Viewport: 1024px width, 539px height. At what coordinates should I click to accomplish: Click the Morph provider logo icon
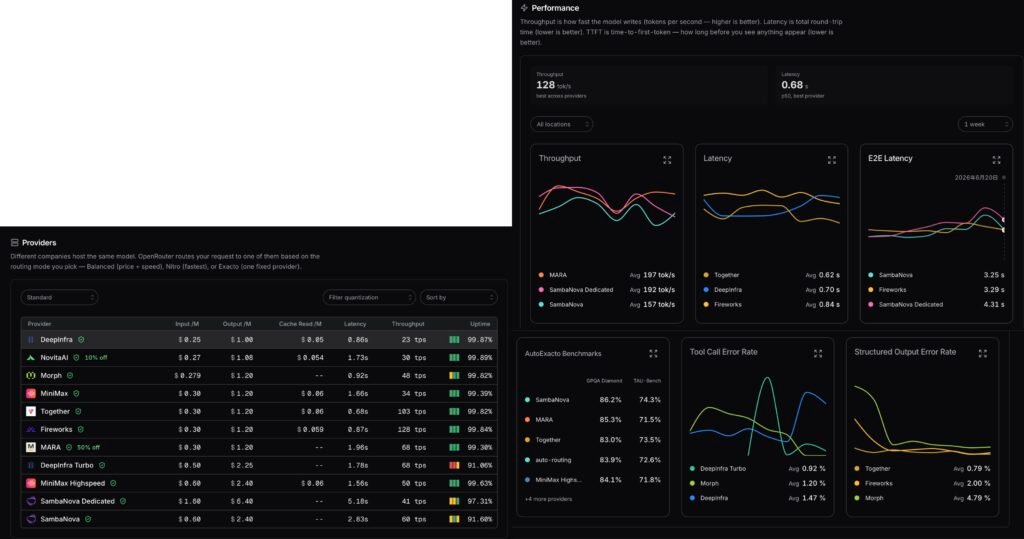tap(31, 376)
